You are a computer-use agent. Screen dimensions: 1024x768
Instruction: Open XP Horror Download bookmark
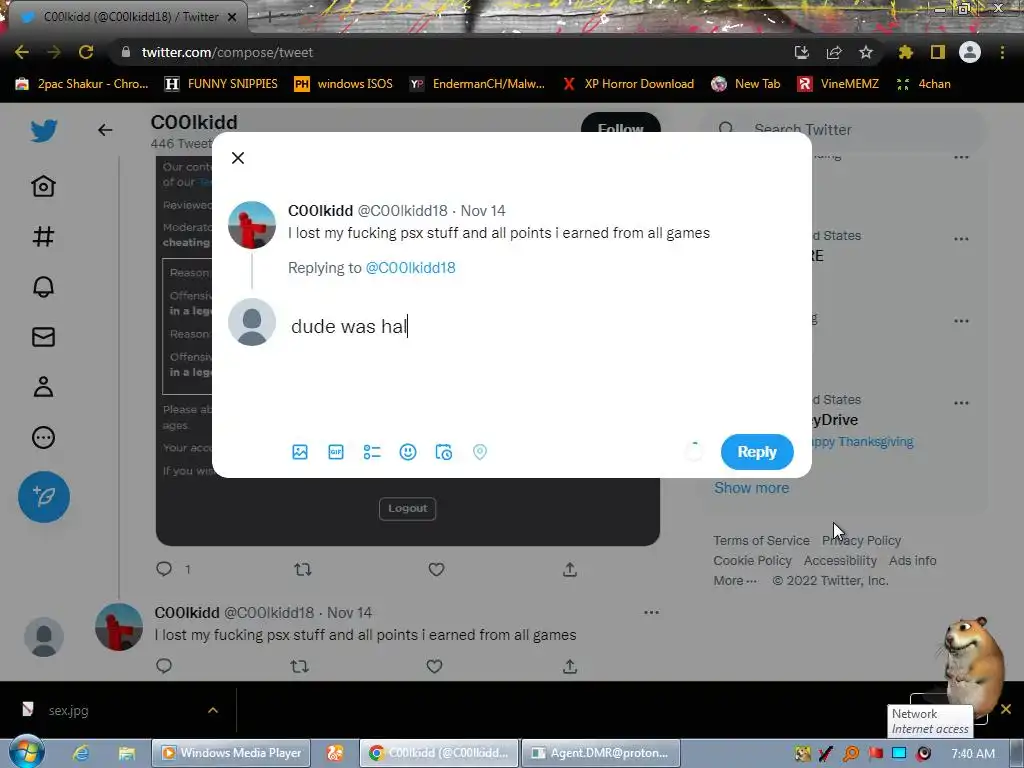click(628, 84)
